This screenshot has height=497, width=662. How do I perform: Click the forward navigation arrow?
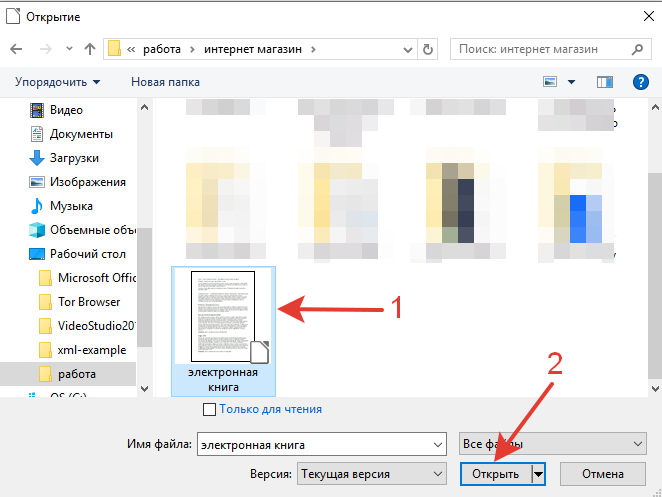pyautogui.click(x=45, y=49)
